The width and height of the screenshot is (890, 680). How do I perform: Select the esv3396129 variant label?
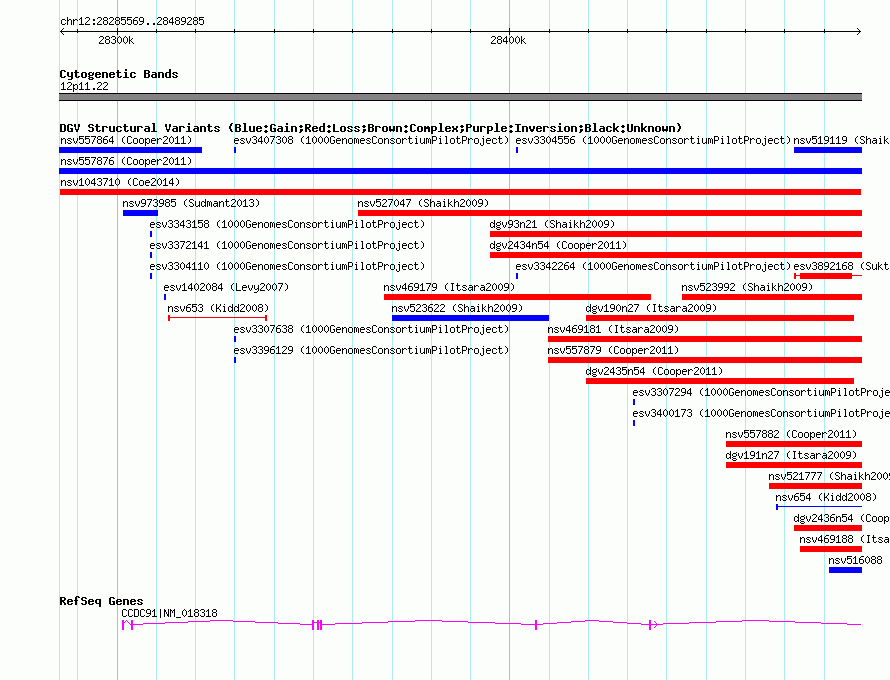click(x=371, y=350)
